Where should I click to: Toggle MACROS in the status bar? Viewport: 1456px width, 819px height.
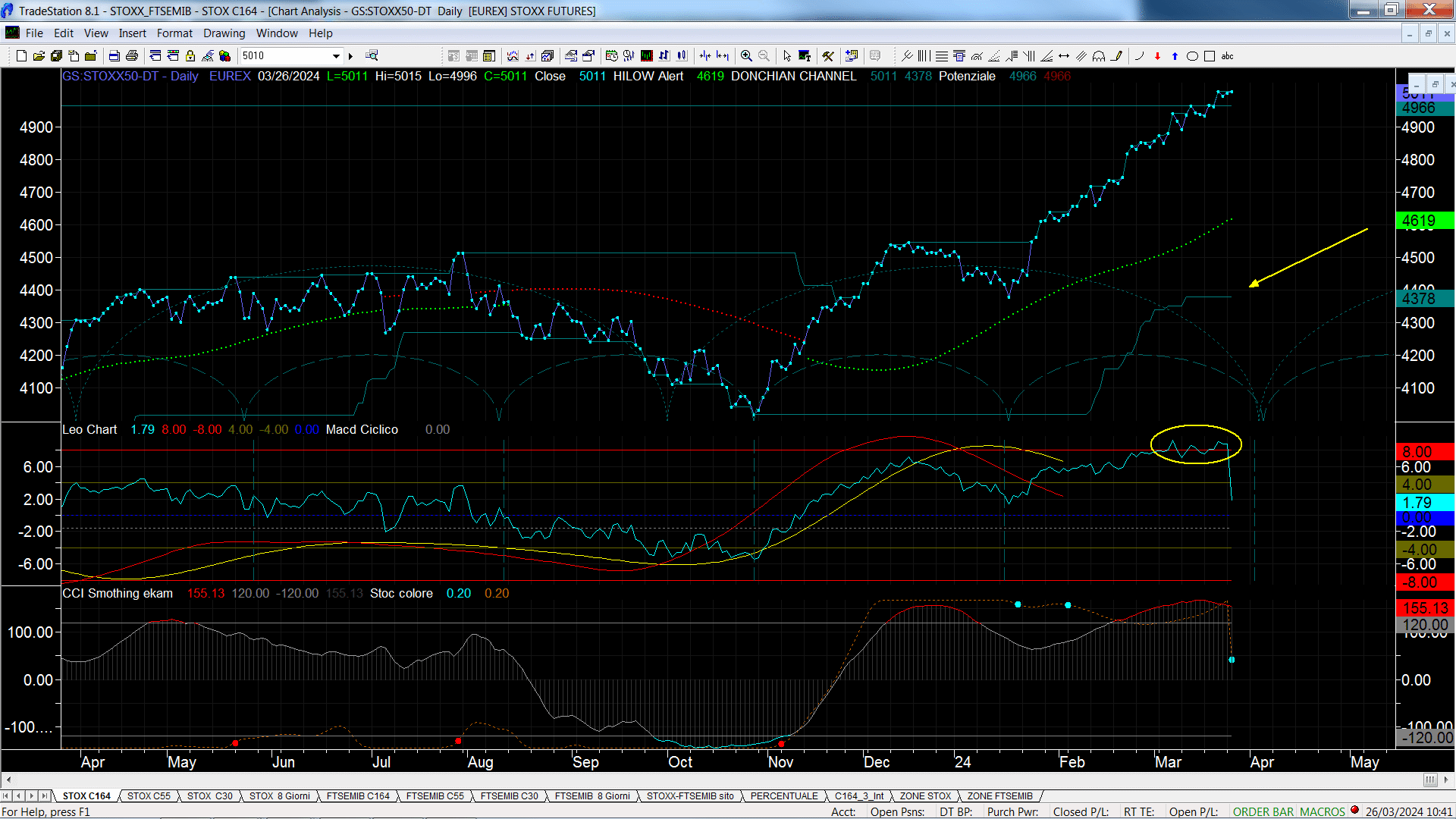pyautogui.click(x=1323, y=812)
